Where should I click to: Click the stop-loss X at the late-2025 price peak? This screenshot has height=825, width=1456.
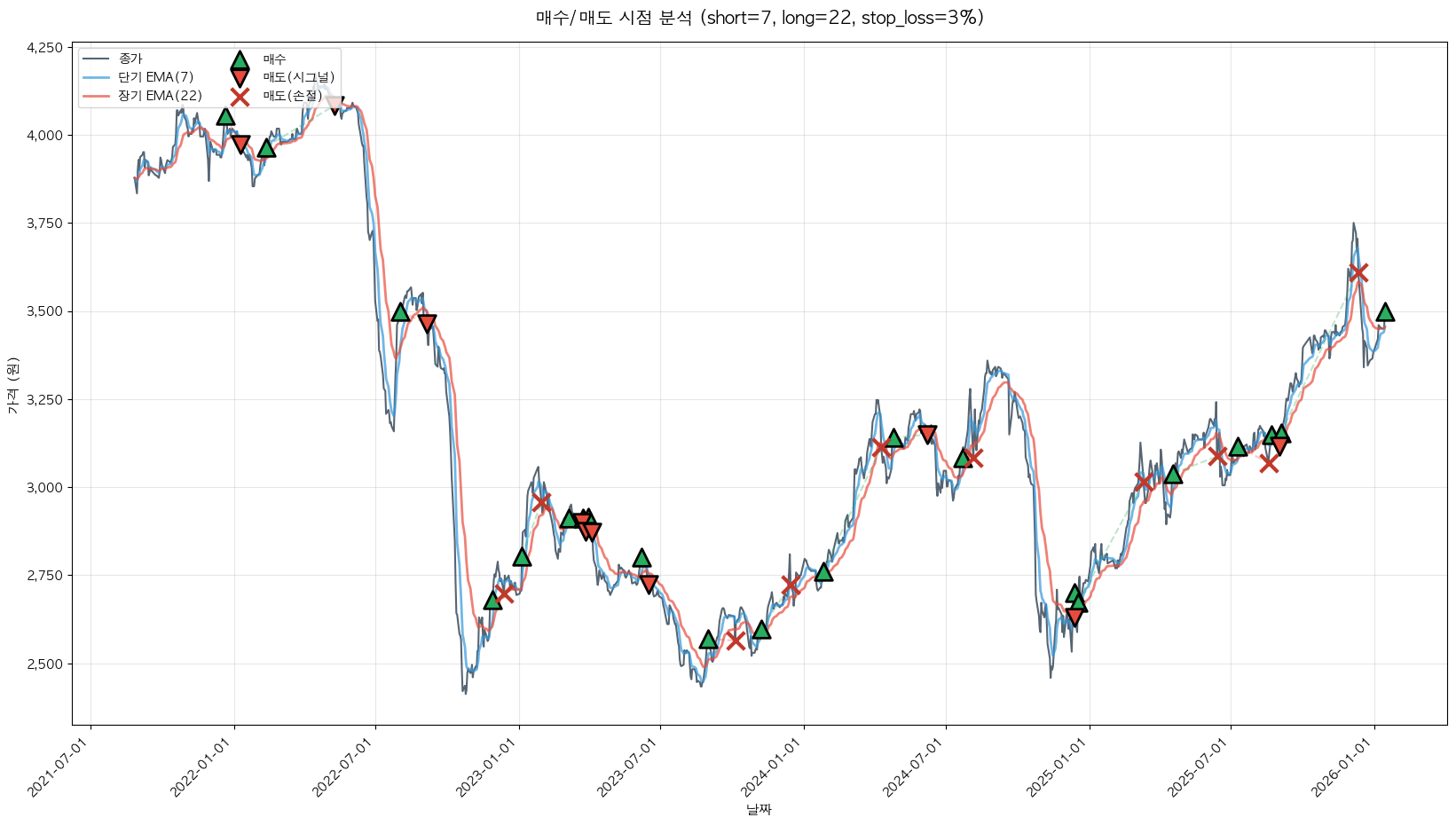1358,272
